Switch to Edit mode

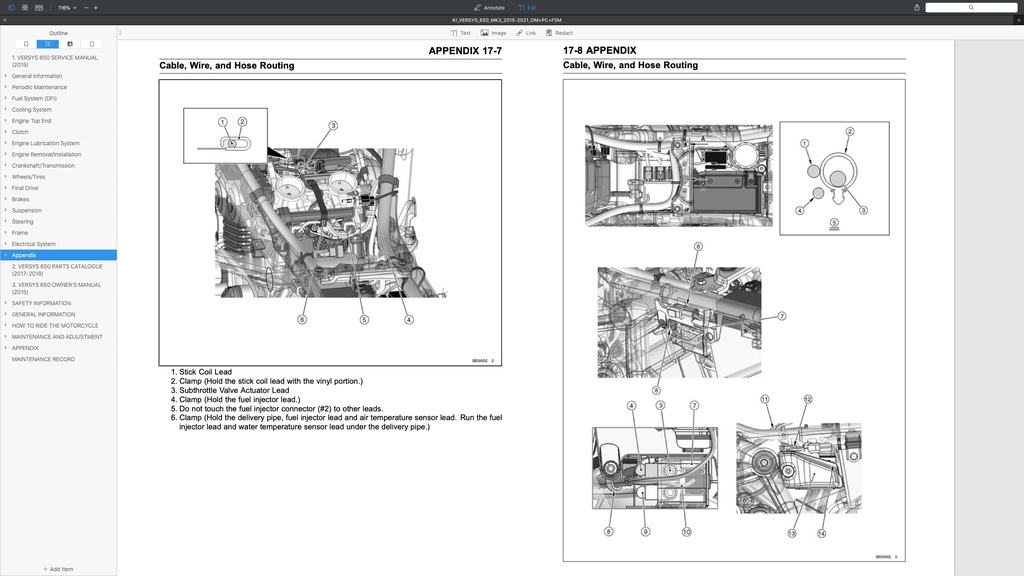click(x=527, y=8)
